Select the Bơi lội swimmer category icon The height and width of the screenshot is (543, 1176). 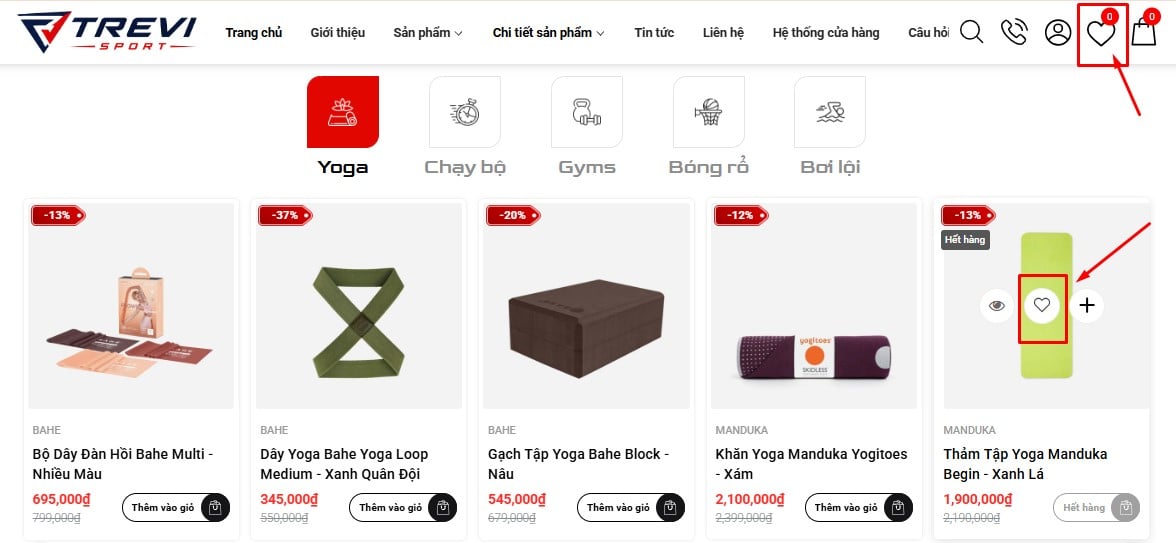click(x=830, y=112)
